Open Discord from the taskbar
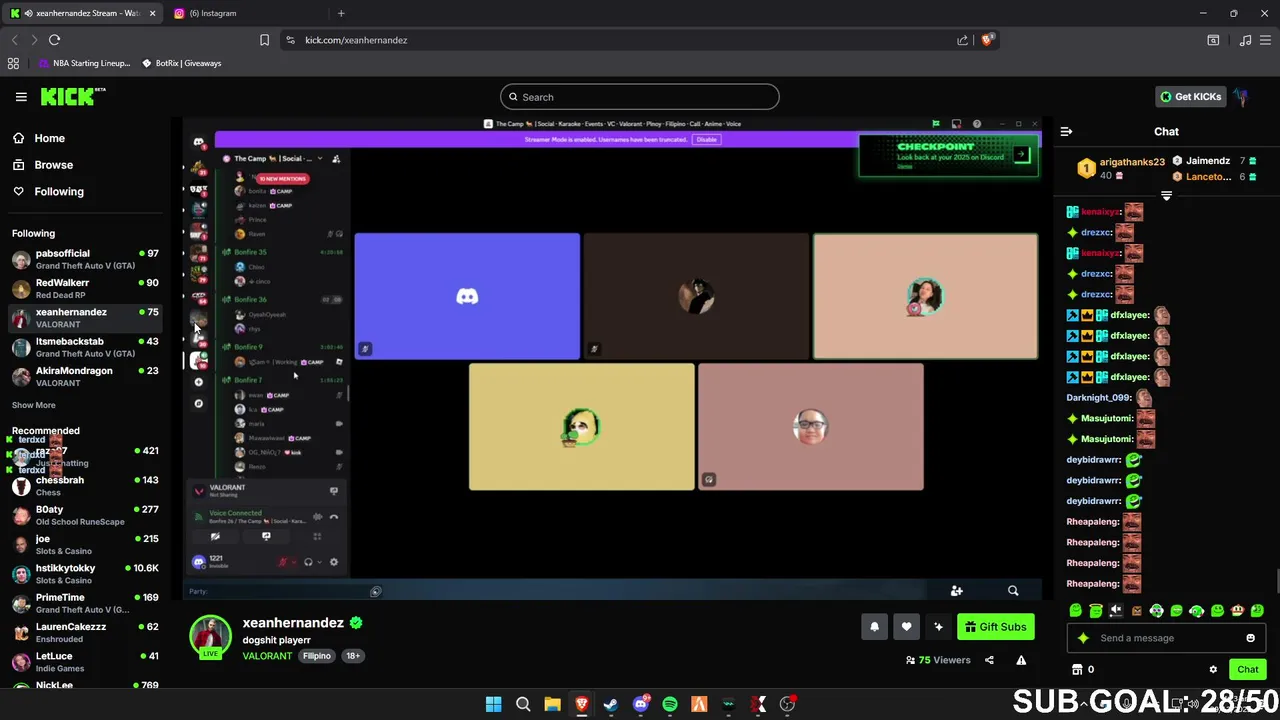 (641, 704)
